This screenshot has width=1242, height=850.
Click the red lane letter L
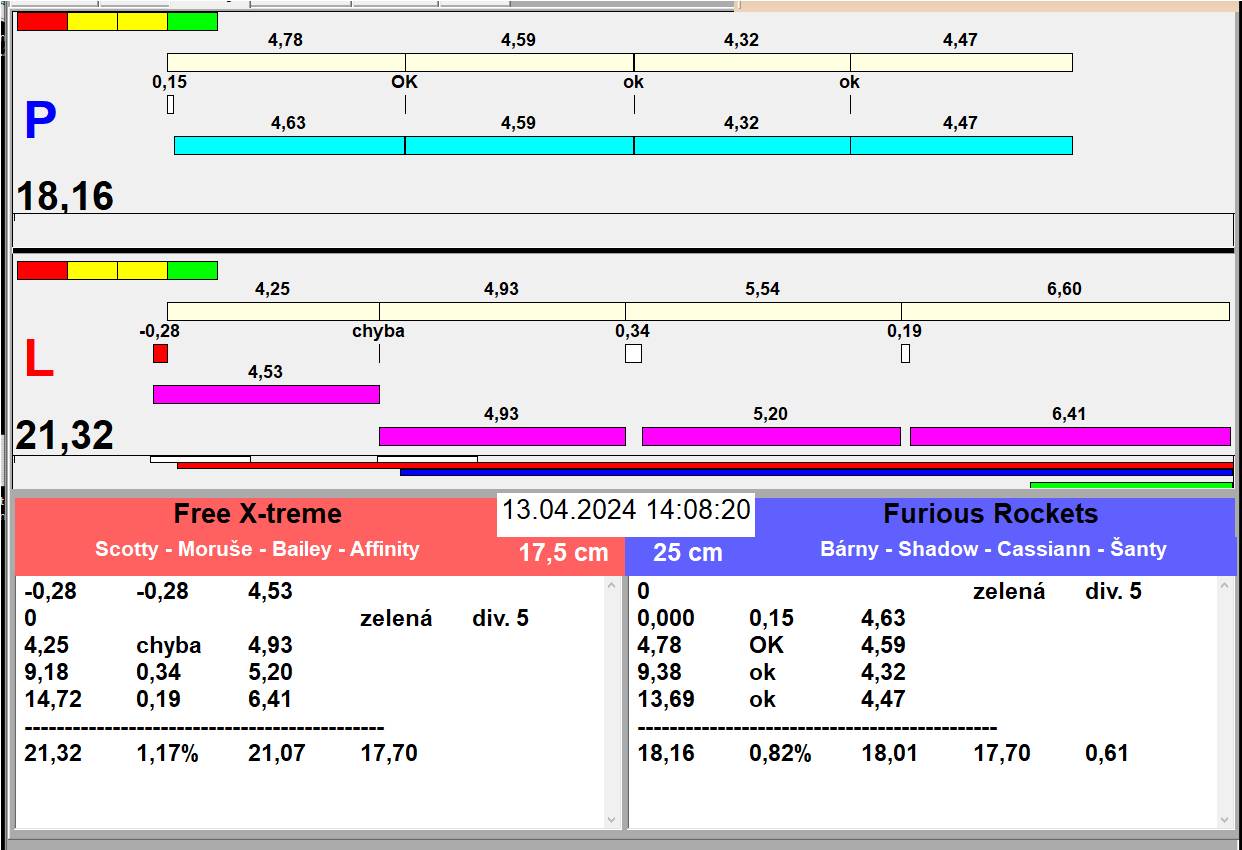coord(38,360)
